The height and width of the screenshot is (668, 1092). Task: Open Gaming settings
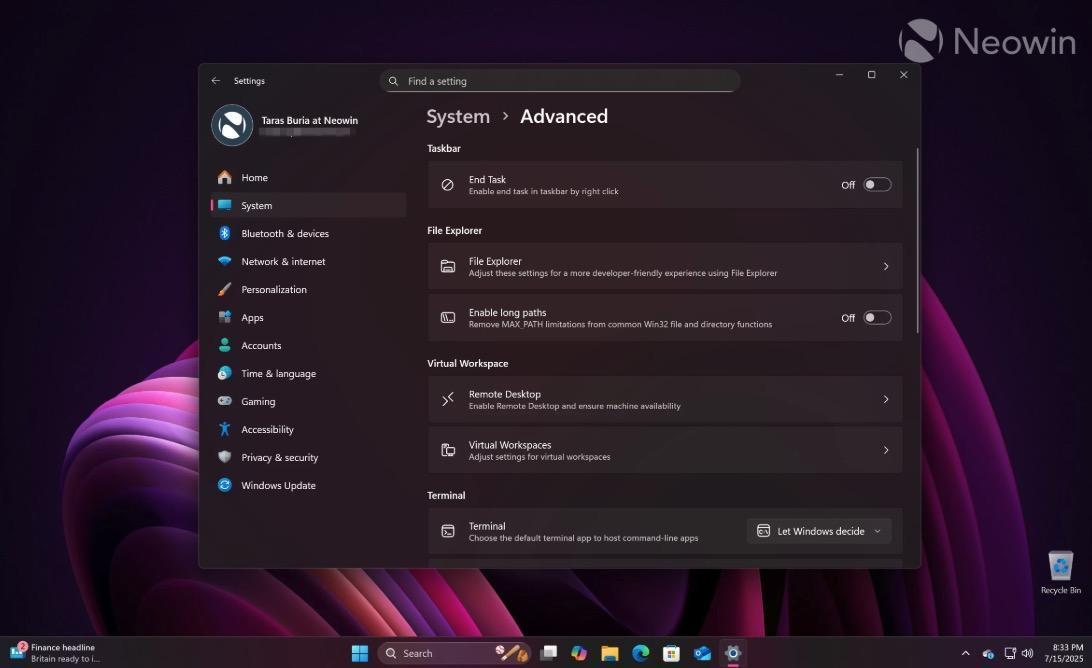click(x=258, y=401)
